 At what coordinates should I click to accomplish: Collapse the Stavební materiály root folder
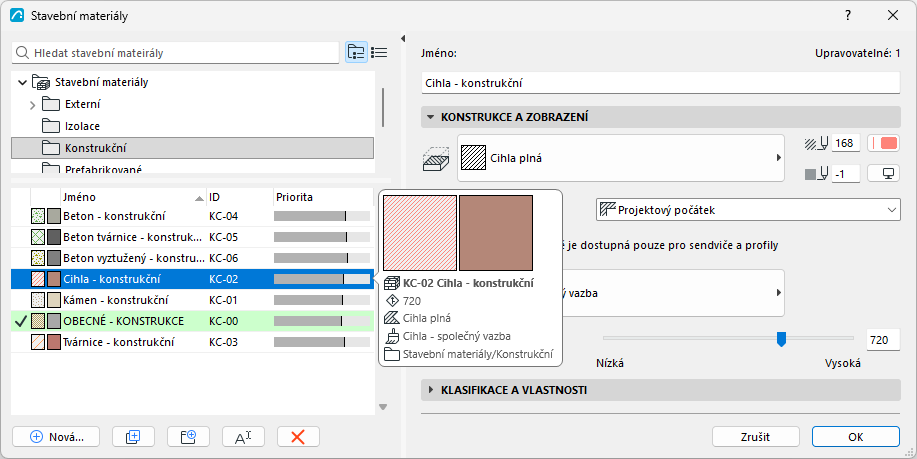coord(22,82)
